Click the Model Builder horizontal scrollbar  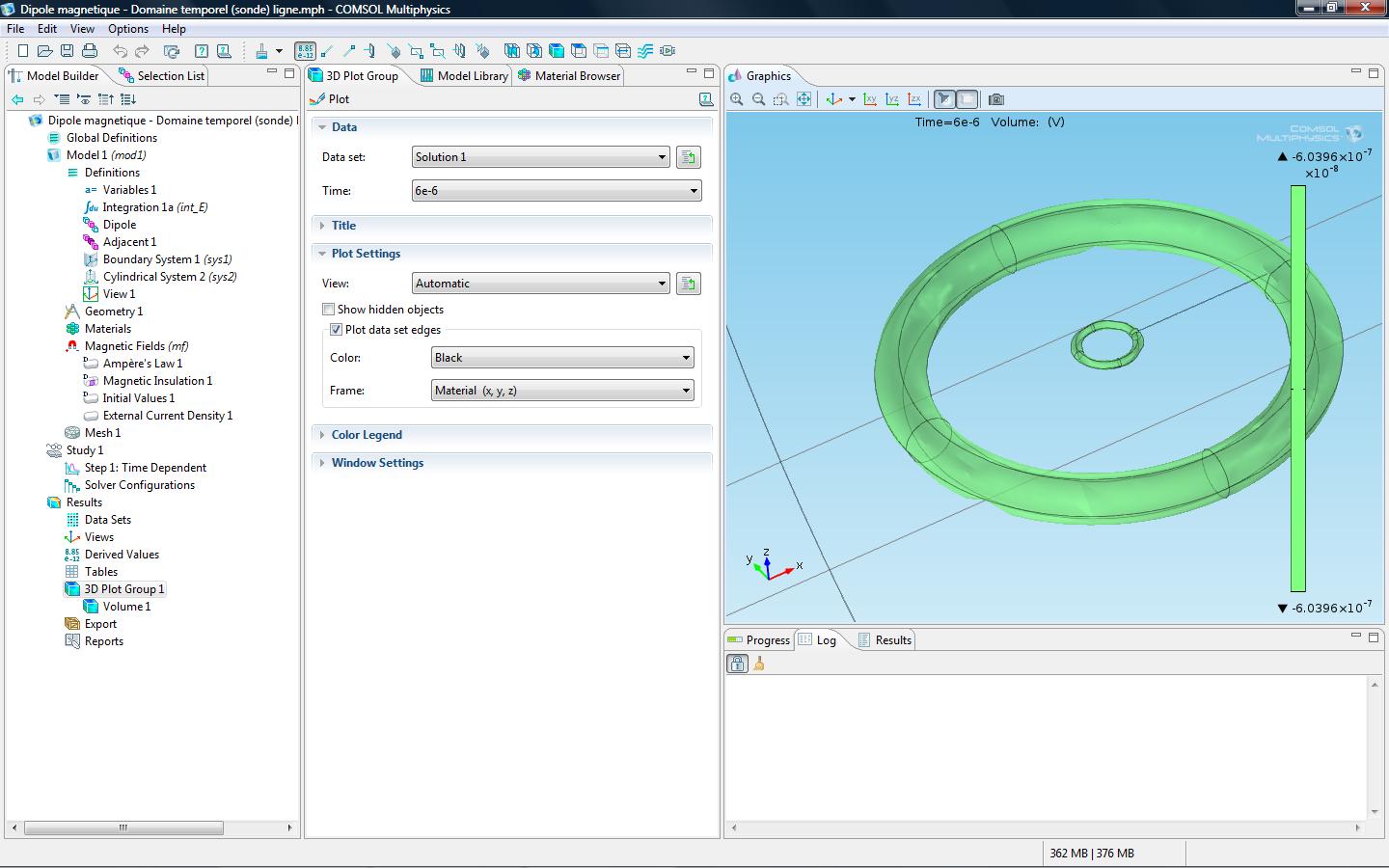tap(123, 827)
